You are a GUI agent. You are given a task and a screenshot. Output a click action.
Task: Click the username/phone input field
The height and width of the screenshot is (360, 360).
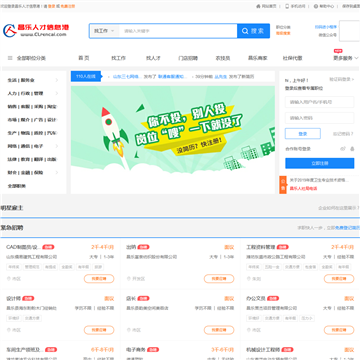coord(319,102)
